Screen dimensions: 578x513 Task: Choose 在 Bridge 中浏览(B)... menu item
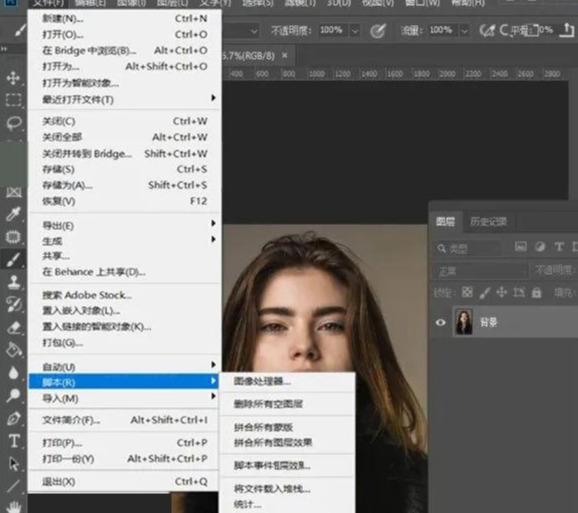click(125, 50)
